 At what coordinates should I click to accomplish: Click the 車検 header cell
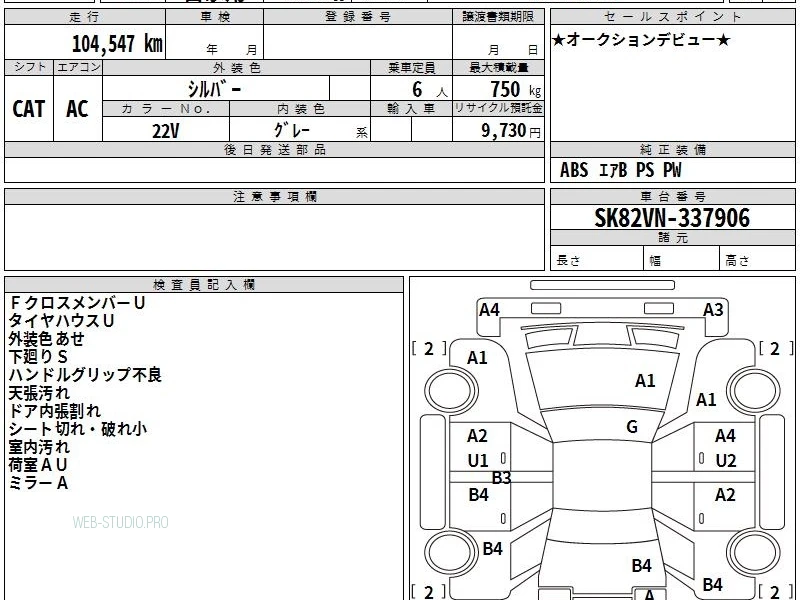pyautogui.click(x=215, y=17)
